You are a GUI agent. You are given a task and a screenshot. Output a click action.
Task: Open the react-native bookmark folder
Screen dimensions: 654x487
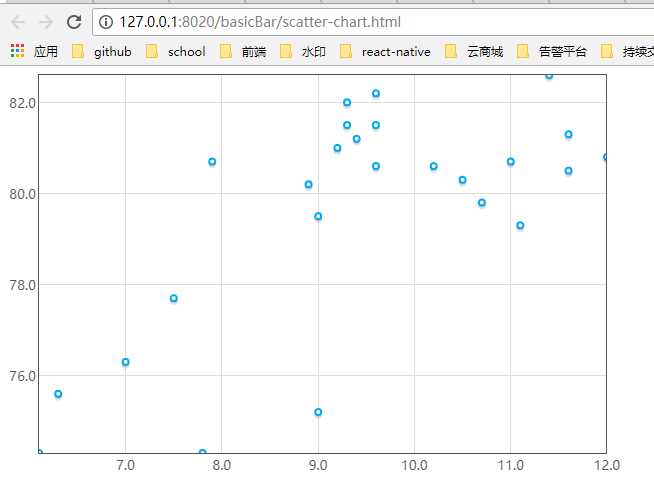(385, 52)
